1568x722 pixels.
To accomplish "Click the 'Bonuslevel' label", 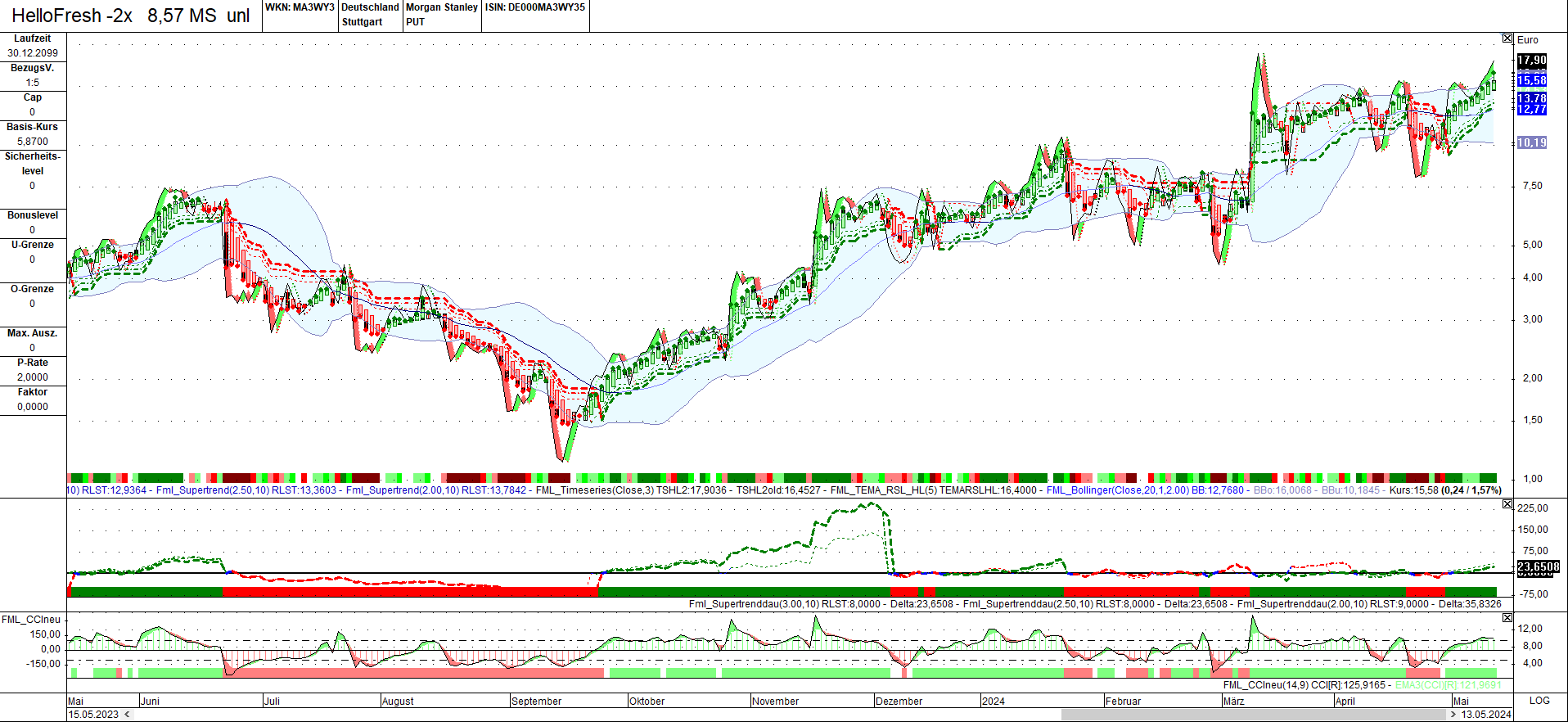I will point(33,215).
